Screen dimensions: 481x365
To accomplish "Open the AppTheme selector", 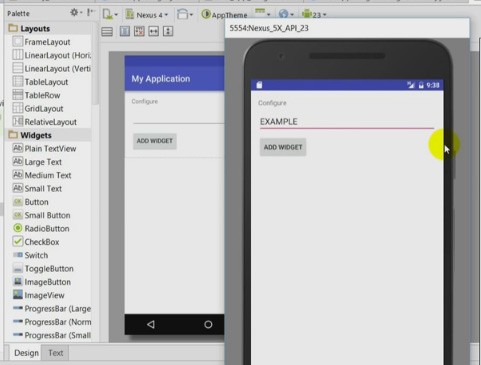I will click(x=224, y=15).
